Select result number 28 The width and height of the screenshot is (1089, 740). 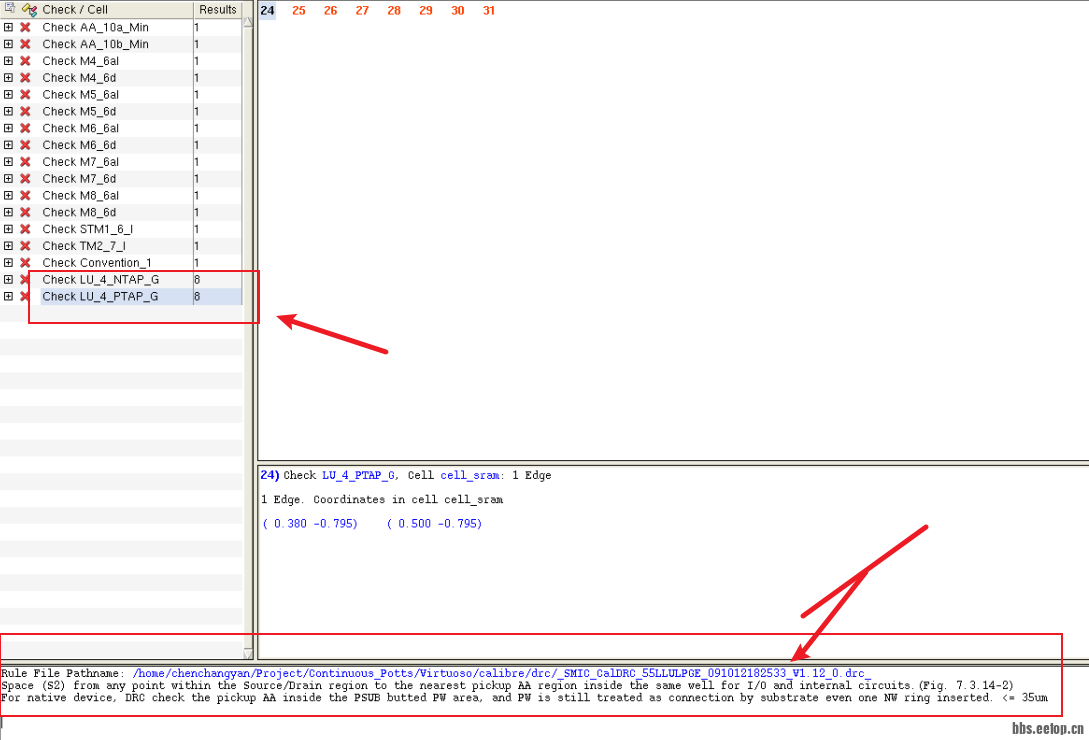[394, 10]
